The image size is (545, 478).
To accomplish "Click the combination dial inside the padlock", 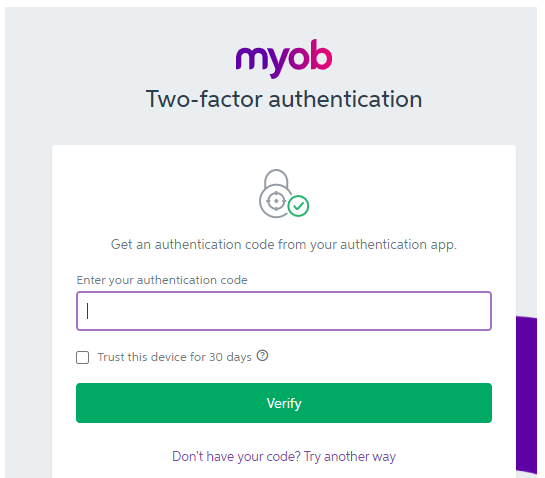I will point(276,201).
